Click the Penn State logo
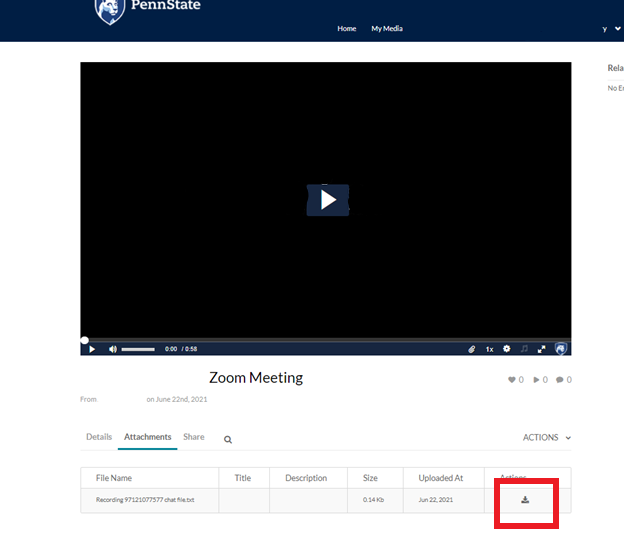Image resolution: width=624 pixels, height=545 pixels. pos(148,10)
